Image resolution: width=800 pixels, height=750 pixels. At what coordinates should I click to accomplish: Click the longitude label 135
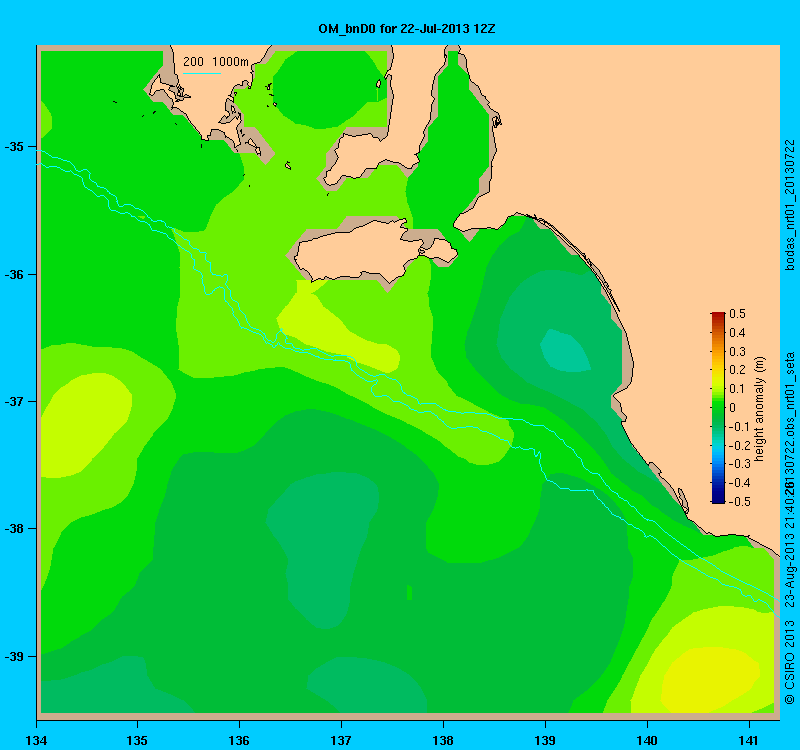click(137, 740)
